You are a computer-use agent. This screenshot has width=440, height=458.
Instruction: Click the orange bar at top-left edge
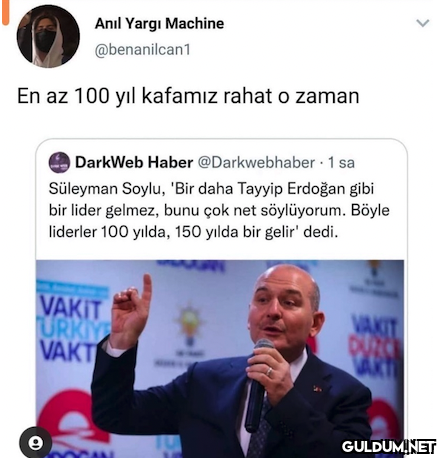click(5, 13)
